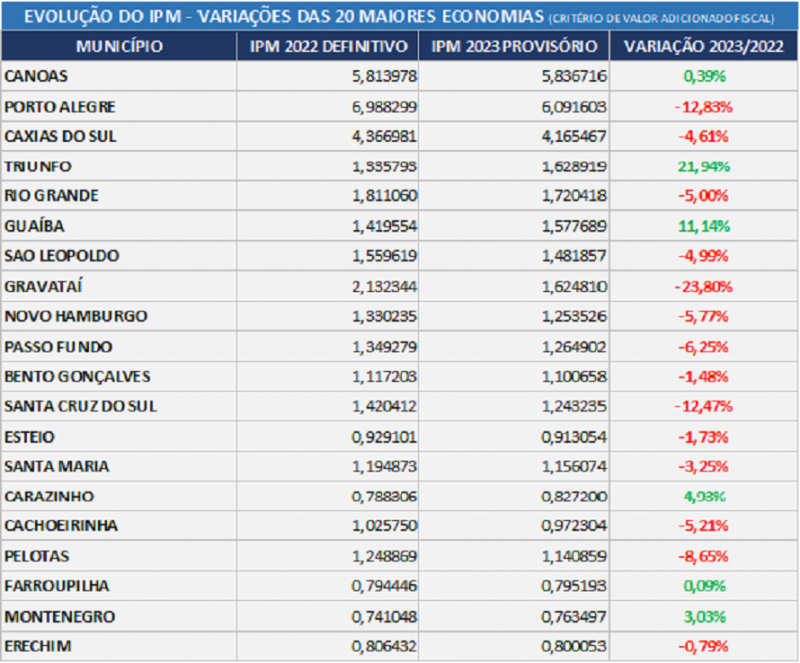This screenshot has width=800, height=663.
Task: Click the SANTA CRUZ DO SUL cell
Action: pos(119,406)
